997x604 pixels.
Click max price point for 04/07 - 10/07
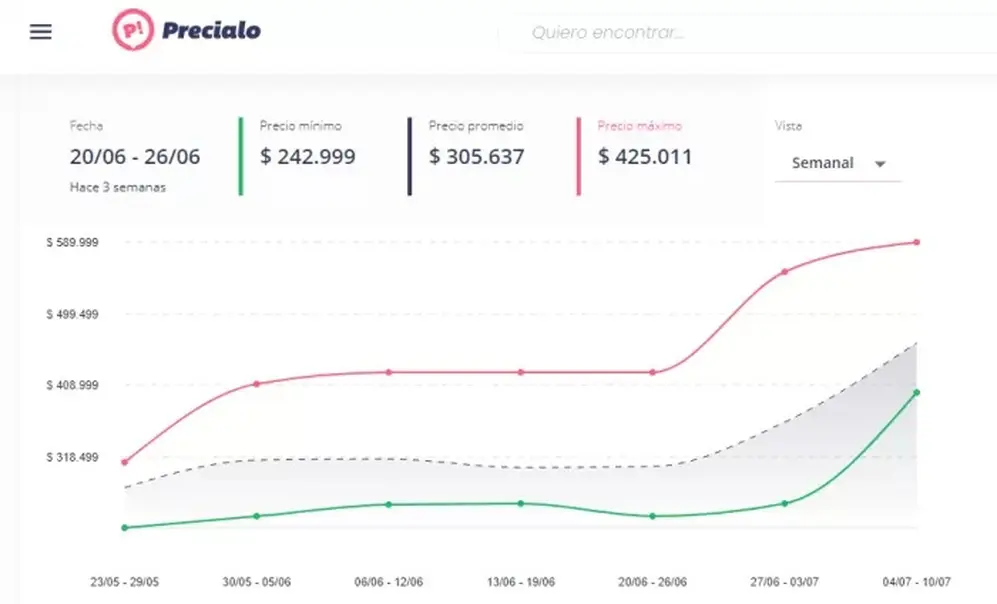[917, 242]
